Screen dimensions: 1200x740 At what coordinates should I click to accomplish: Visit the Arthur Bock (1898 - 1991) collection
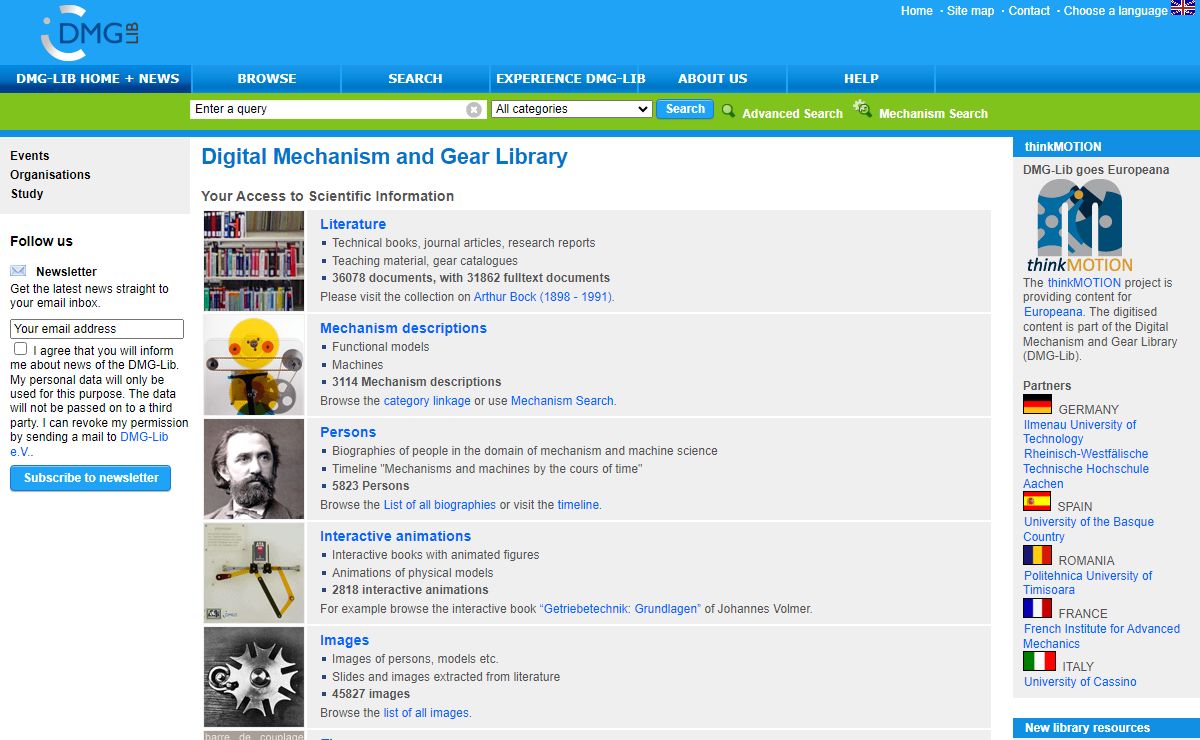tap(543, 297)
